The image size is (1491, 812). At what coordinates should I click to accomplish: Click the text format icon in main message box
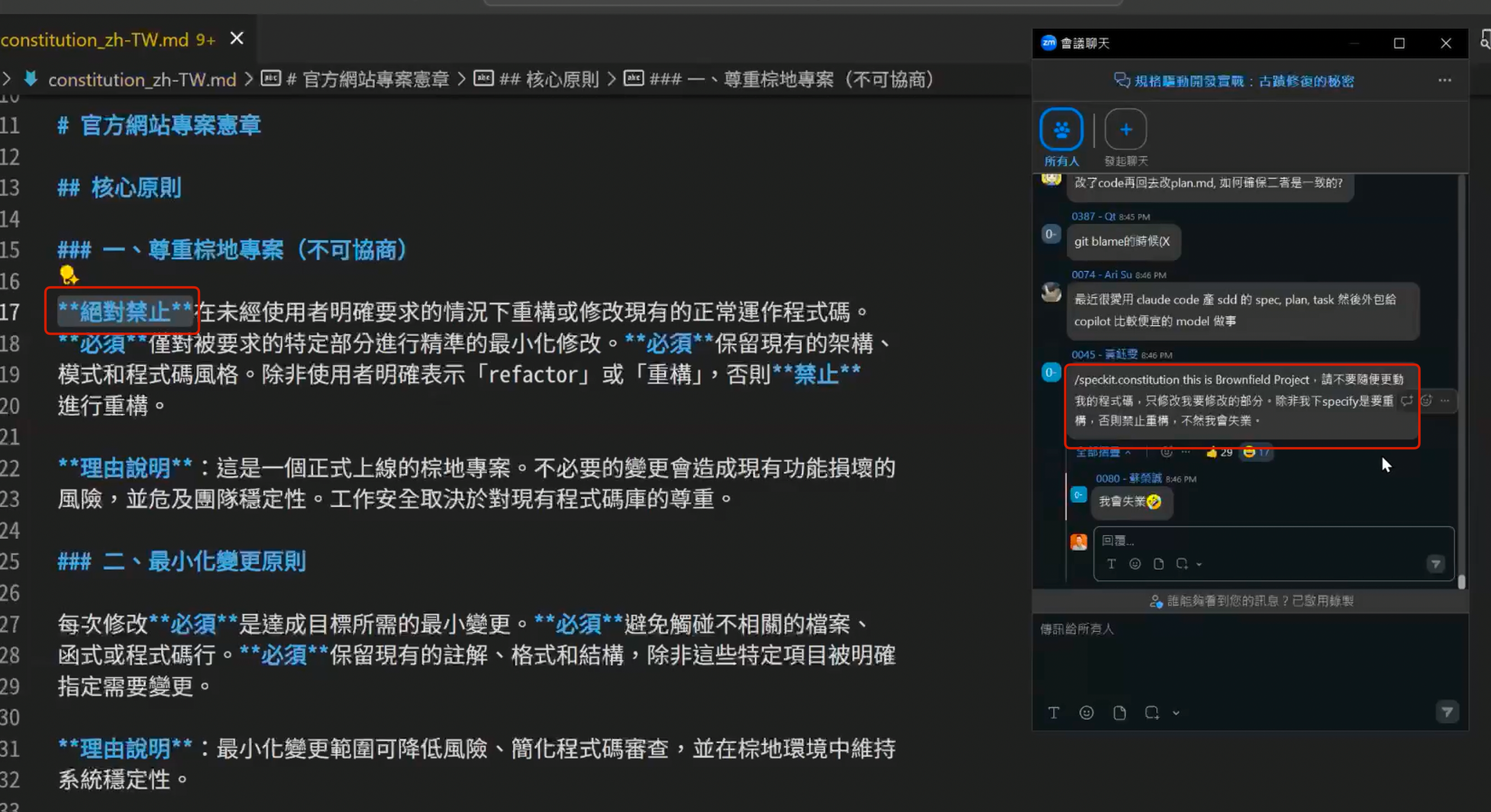pyautogui.click(x=1054, y=713)
